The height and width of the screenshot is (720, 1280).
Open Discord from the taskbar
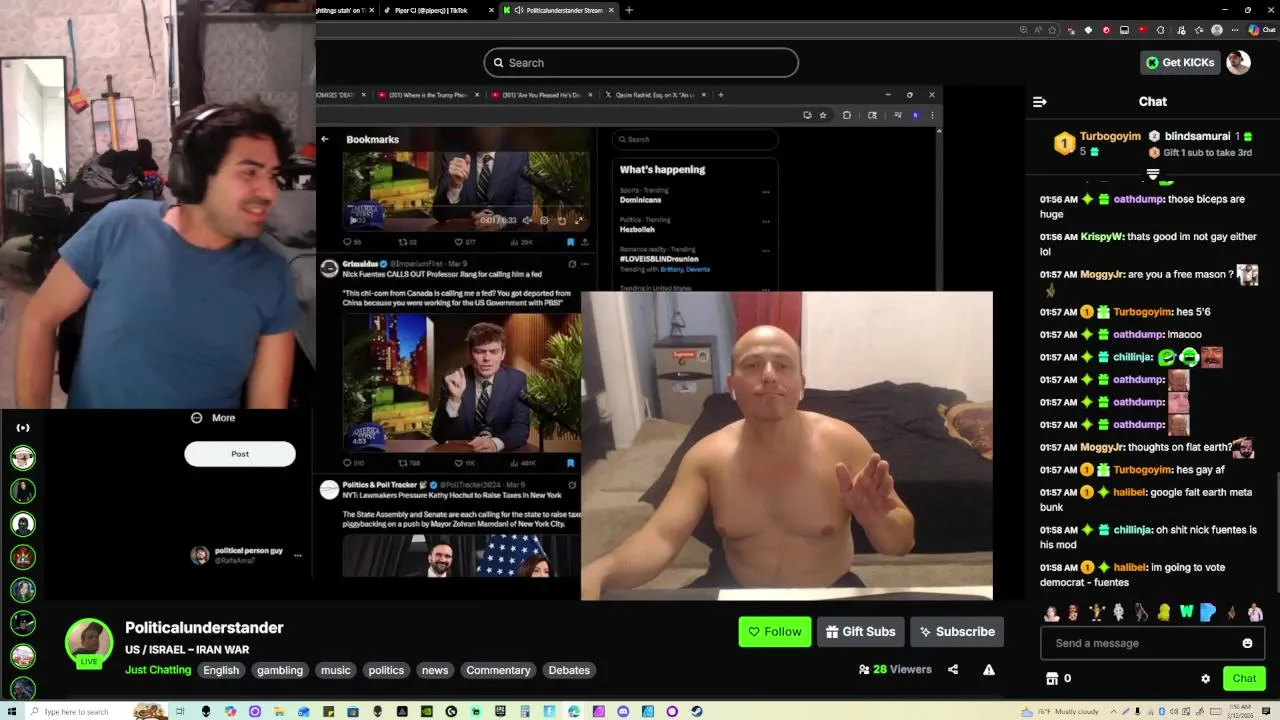(623, 712)
